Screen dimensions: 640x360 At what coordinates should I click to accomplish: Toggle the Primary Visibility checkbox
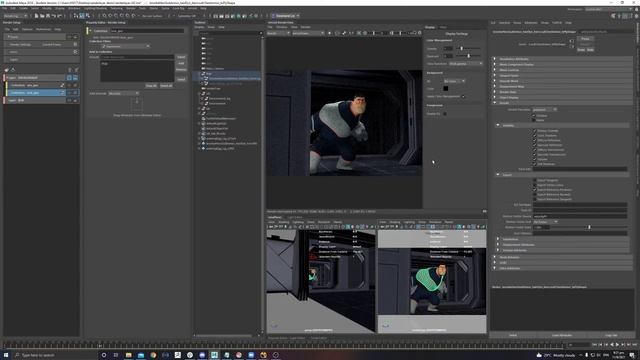[x=534, y=131]
